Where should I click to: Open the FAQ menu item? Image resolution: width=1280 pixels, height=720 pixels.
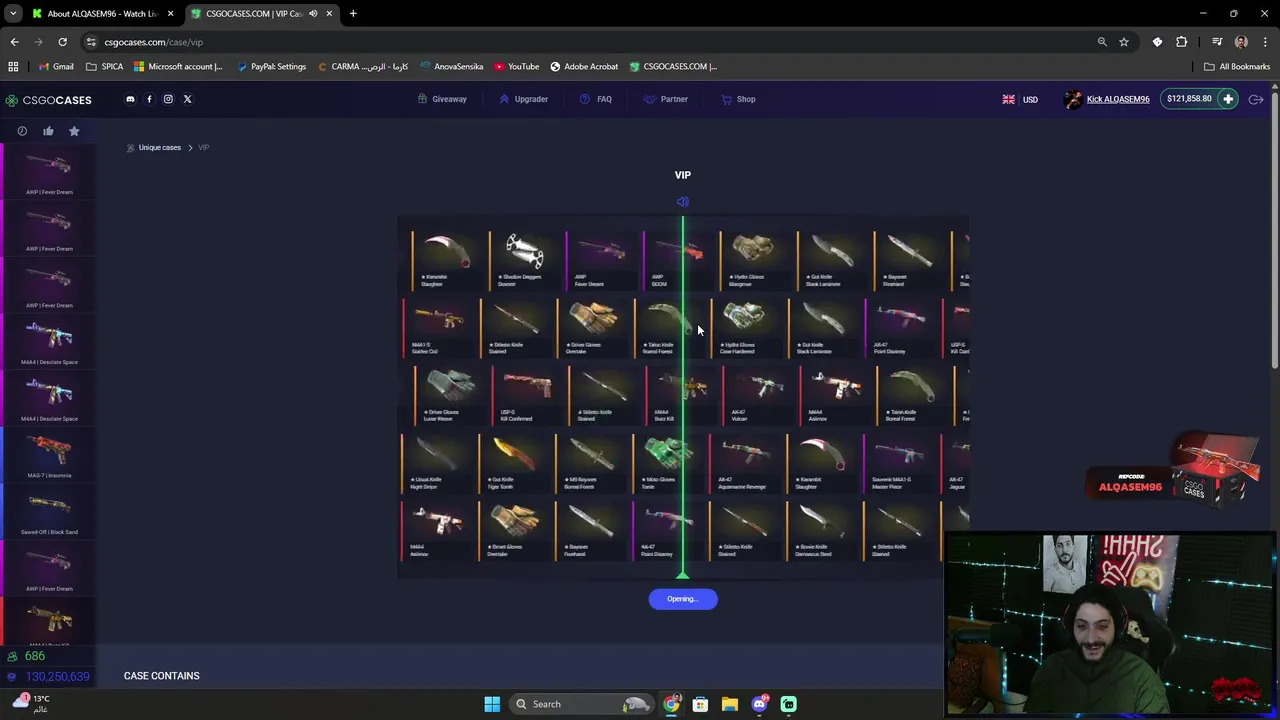coord(596,99)
